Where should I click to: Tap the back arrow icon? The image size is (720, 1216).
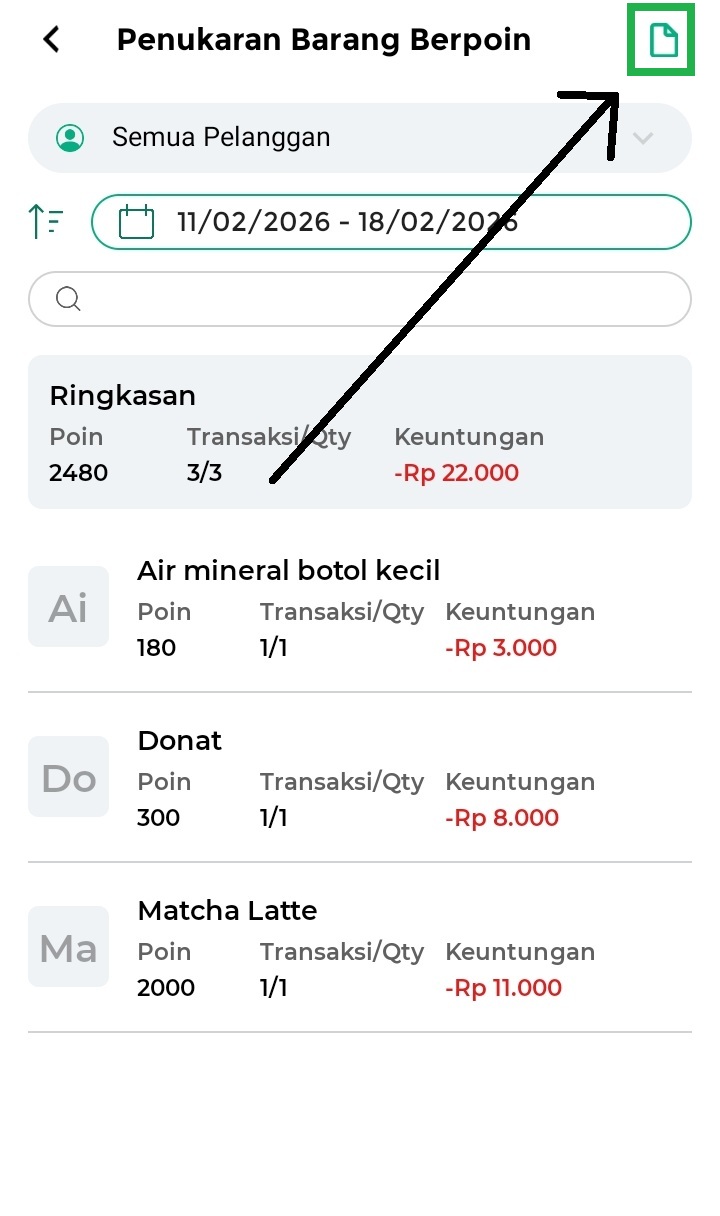click(51, 40)
